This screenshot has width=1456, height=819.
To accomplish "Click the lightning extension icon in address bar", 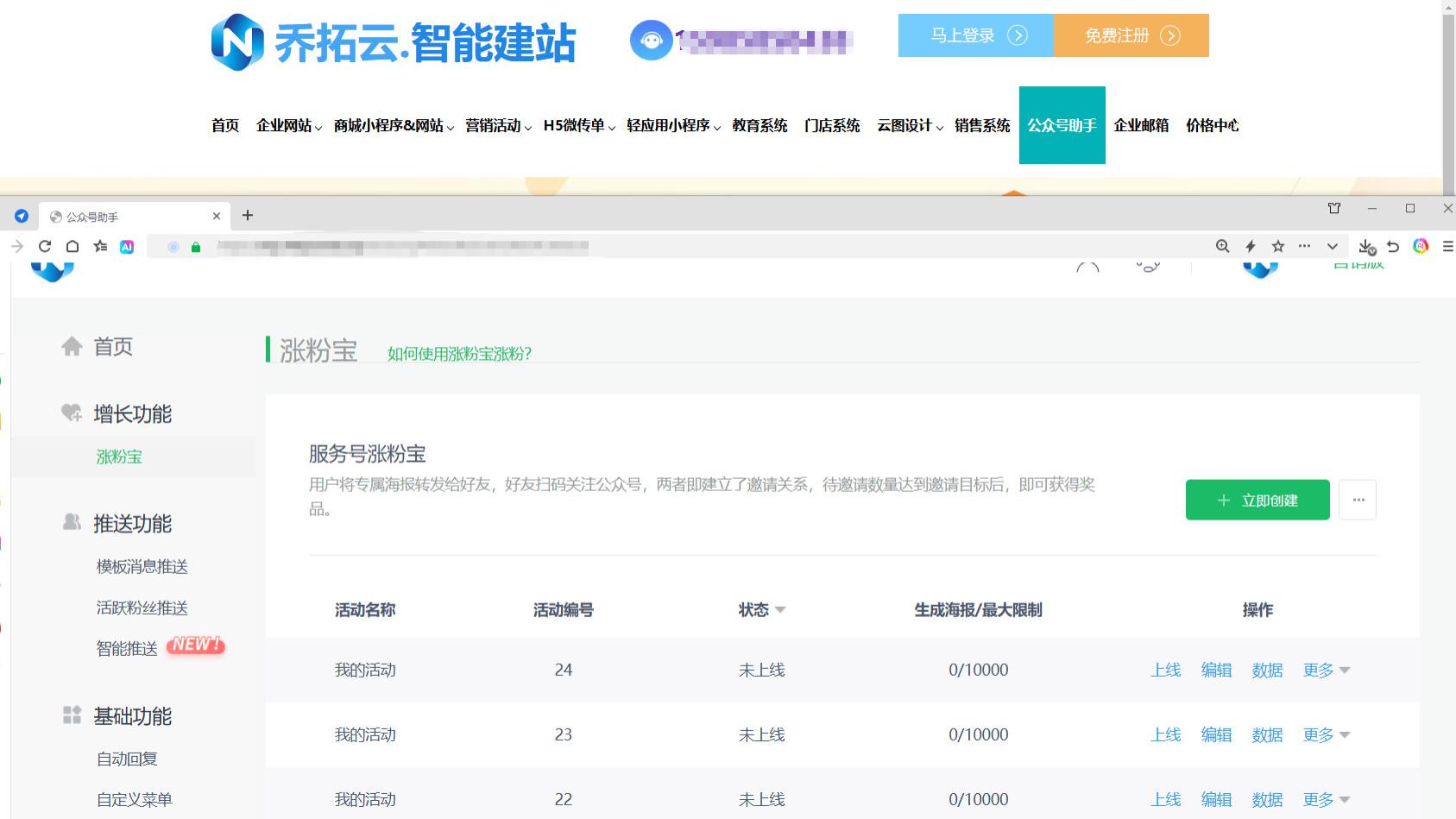I will click(1250, 246).
